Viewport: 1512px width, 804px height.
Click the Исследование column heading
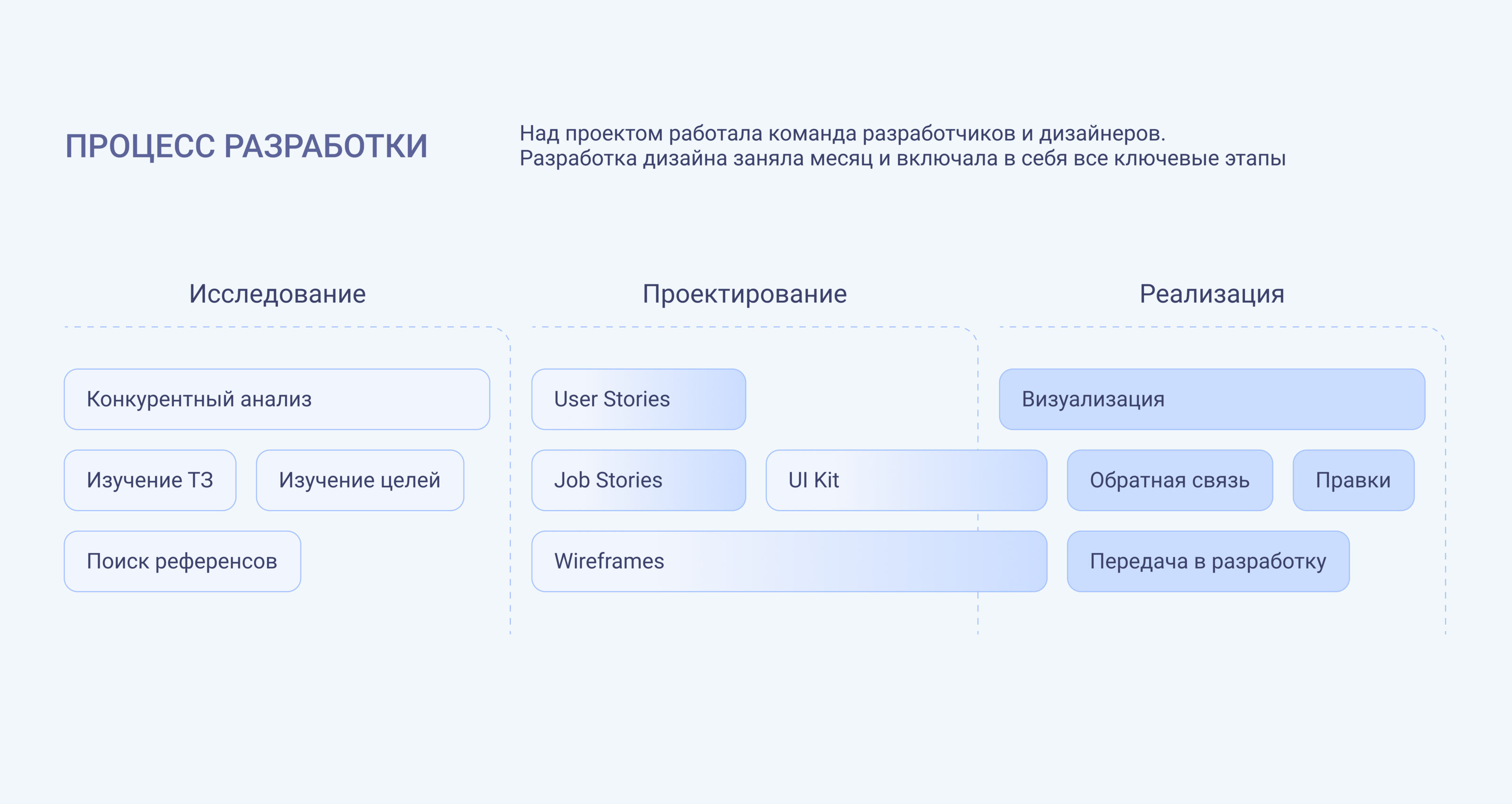click(277, 294)
